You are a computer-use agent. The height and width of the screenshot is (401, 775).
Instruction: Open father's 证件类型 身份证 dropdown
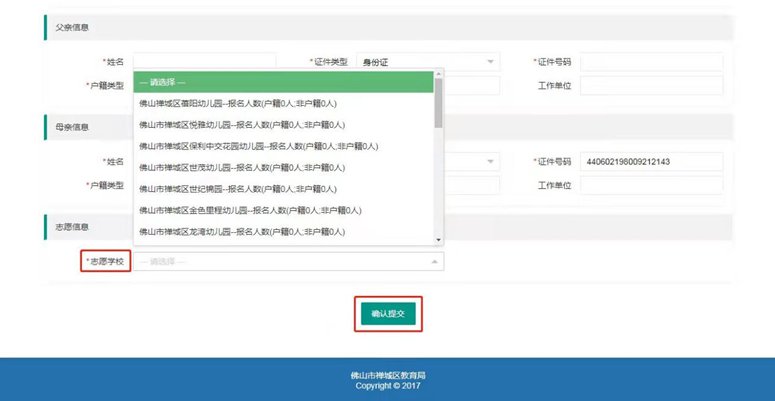pos(428,62)
